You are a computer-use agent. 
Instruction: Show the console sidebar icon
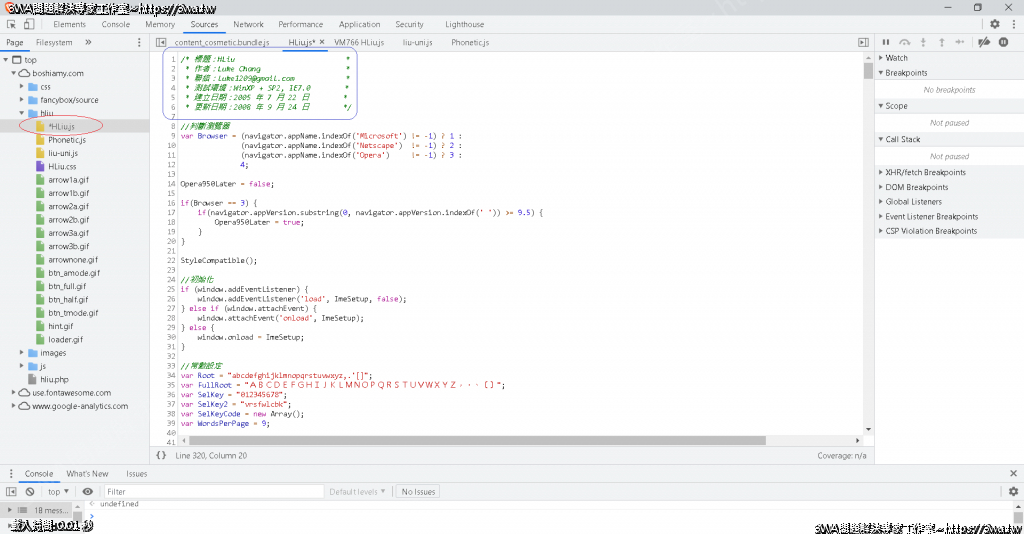pyautogui.click(x=12, y=492)
